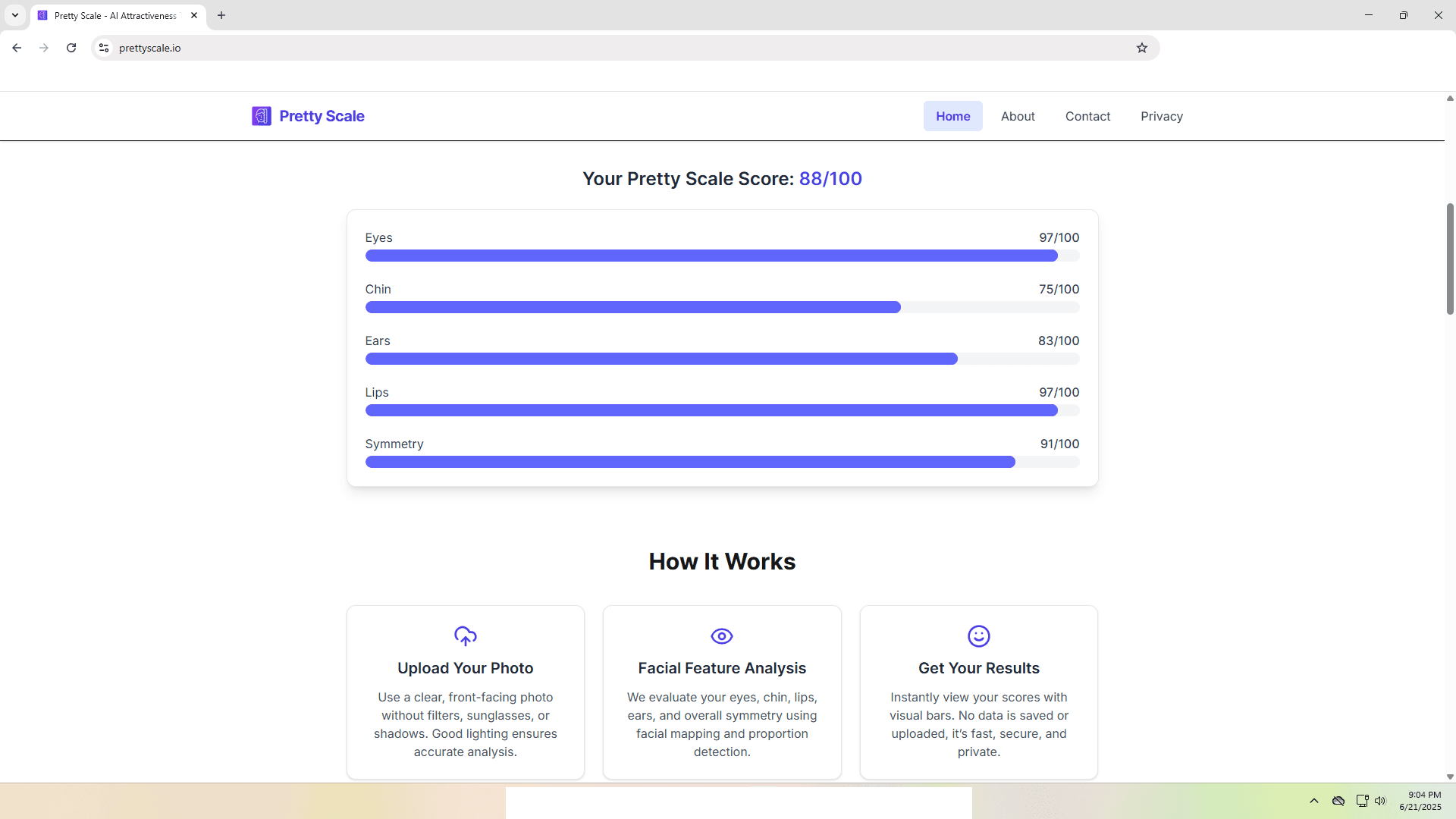
Task: Bookmark this page with the star icon
Action: 1142,48
